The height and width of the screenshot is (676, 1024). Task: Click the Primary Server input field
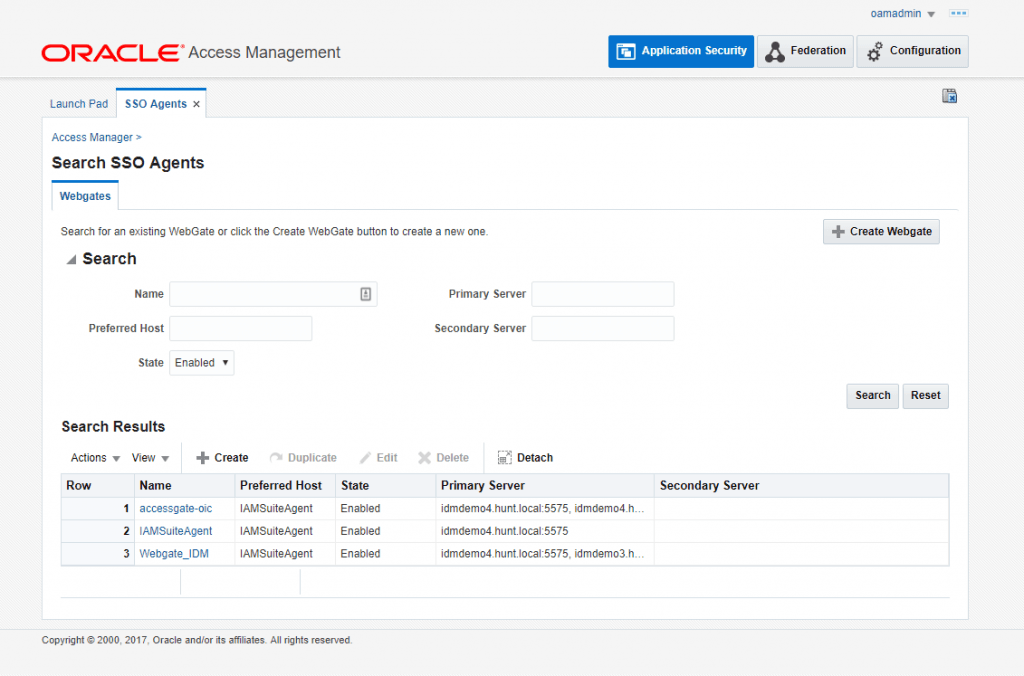[x=602, y=294]
